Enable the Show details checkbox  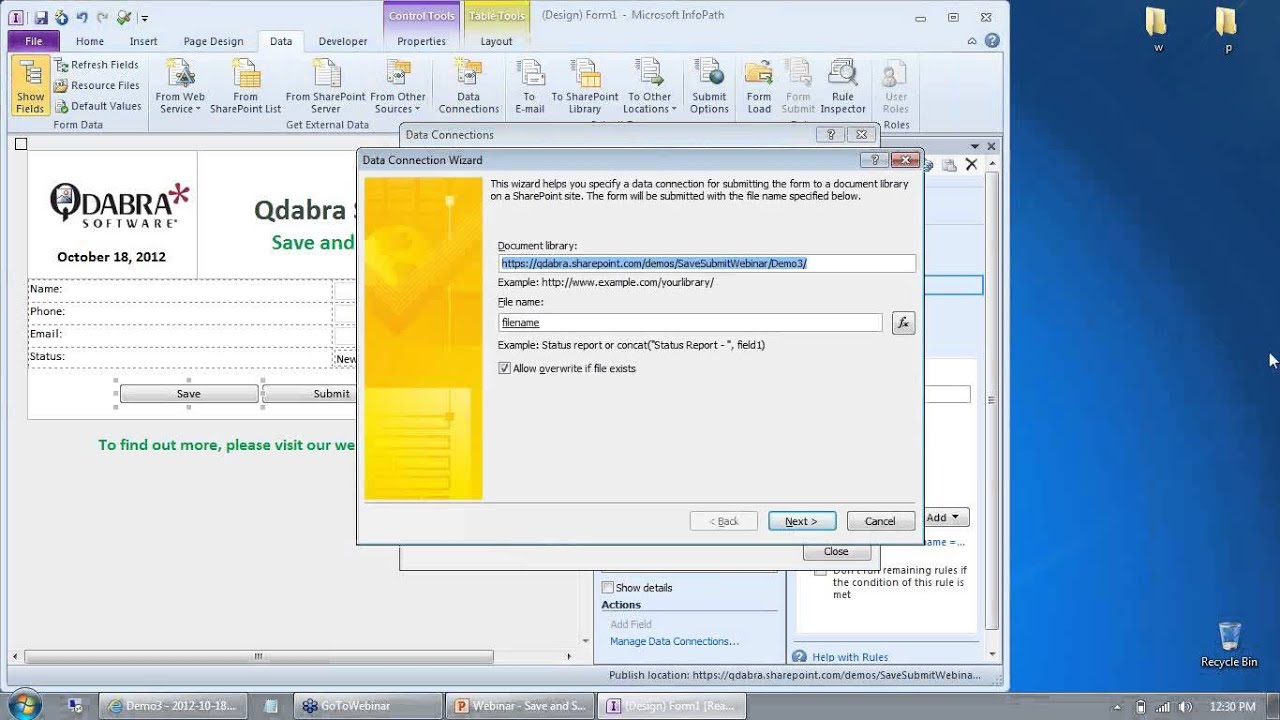pos(607,587)
